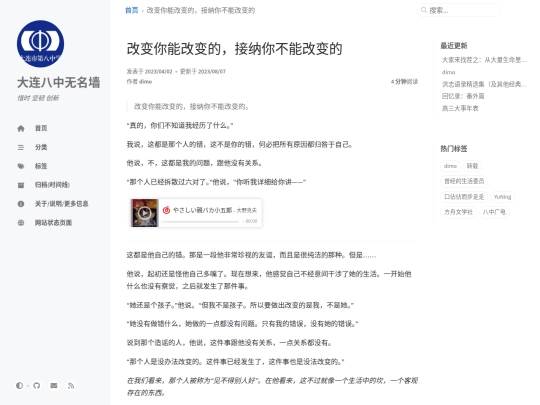The height and width of the screenshot is (405, 540).
Task: Click song title やさしい親バカ小五郎
Action: coord(202,210)
